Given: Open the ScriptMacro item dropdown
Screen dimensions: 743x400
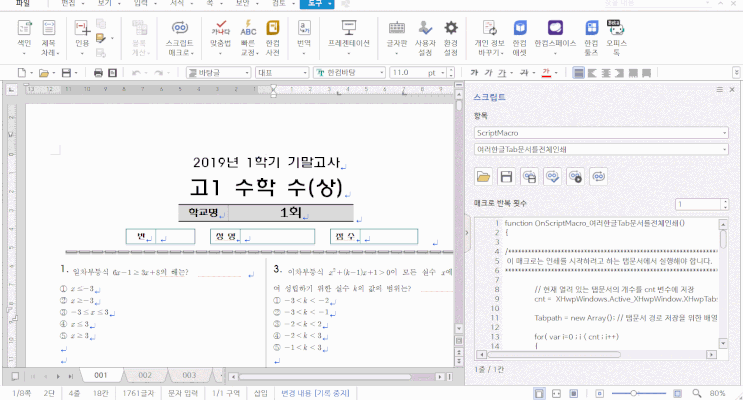Looking at the screenshot, I should pos(601,133).
